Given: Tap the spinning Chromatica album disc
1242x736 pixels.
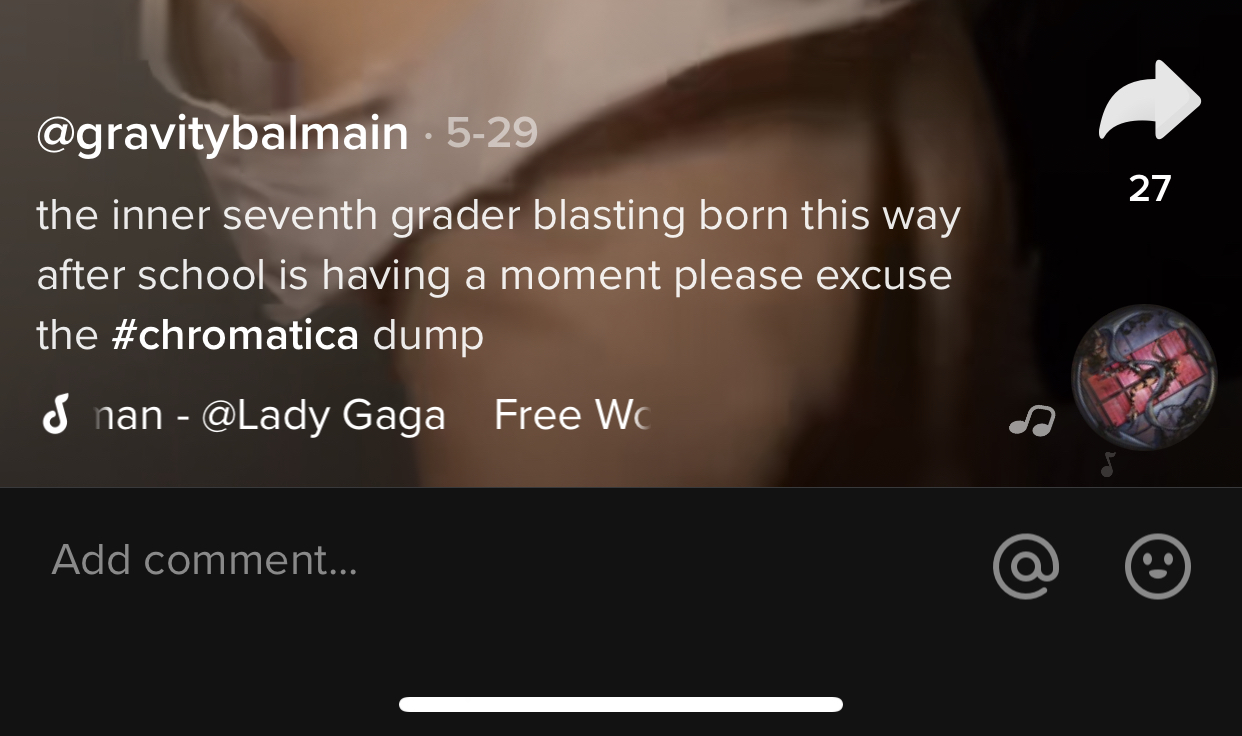Looking at the screenshot, I should [1144, 377].
